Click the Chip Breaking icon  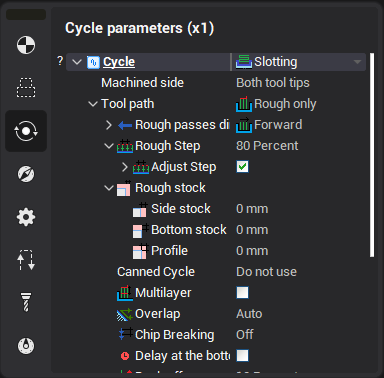point(125,334)
